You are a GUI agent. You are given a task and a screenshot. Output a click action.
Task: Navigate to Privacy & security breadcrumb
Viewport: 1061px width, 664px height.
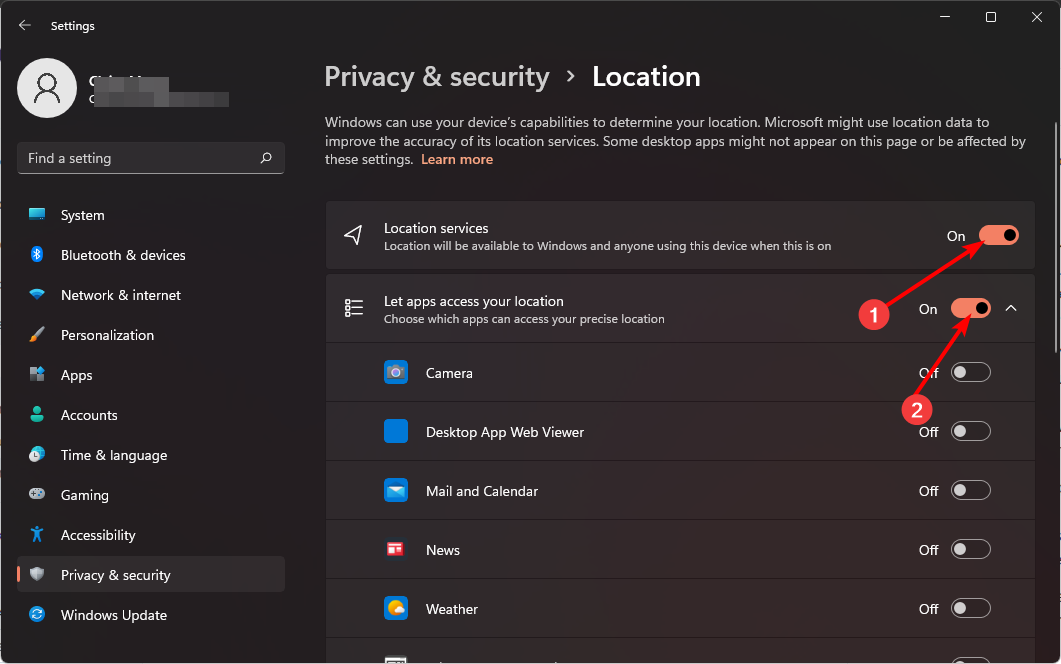tap(437, 77)
